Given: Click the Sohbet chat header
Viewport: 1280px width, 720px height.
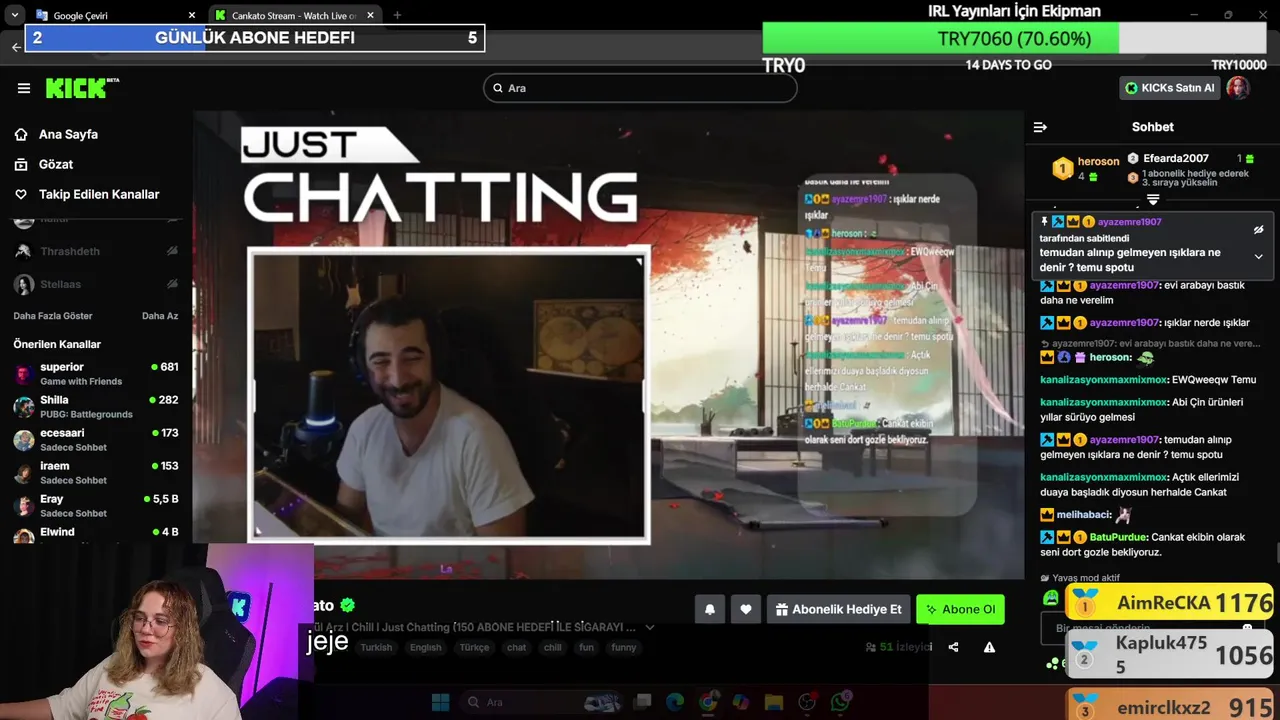Looking at the screenshot, I should click(1153, 127).
